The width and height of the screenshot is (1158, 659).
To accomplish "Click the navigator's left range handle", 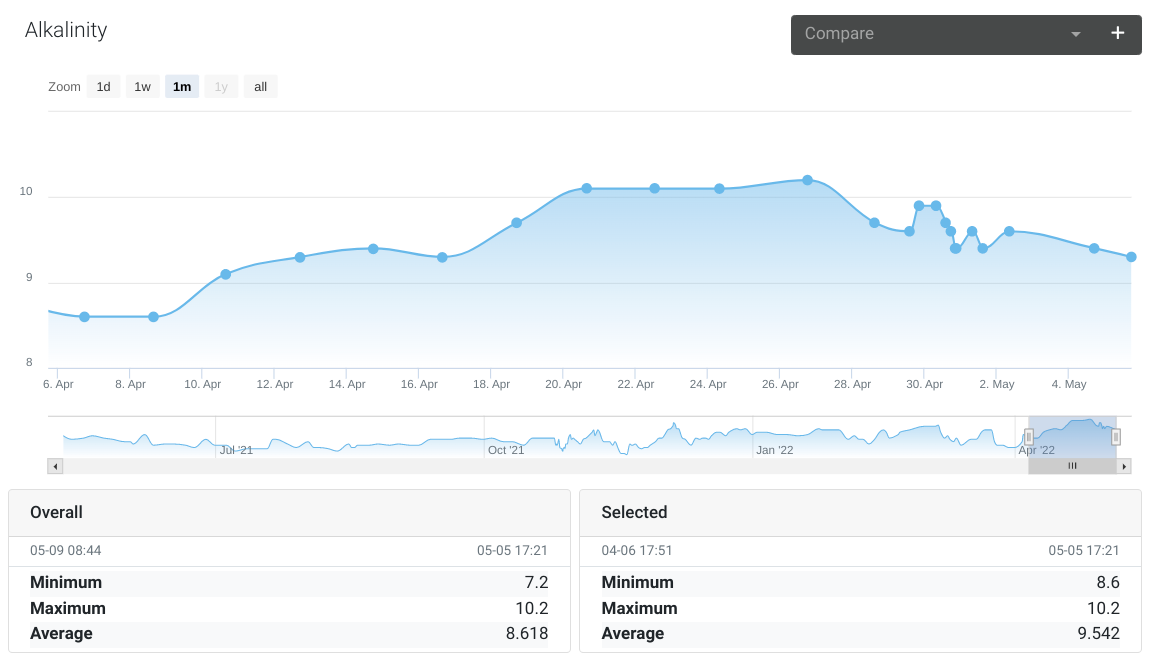I will click(x=1029, y=437).
